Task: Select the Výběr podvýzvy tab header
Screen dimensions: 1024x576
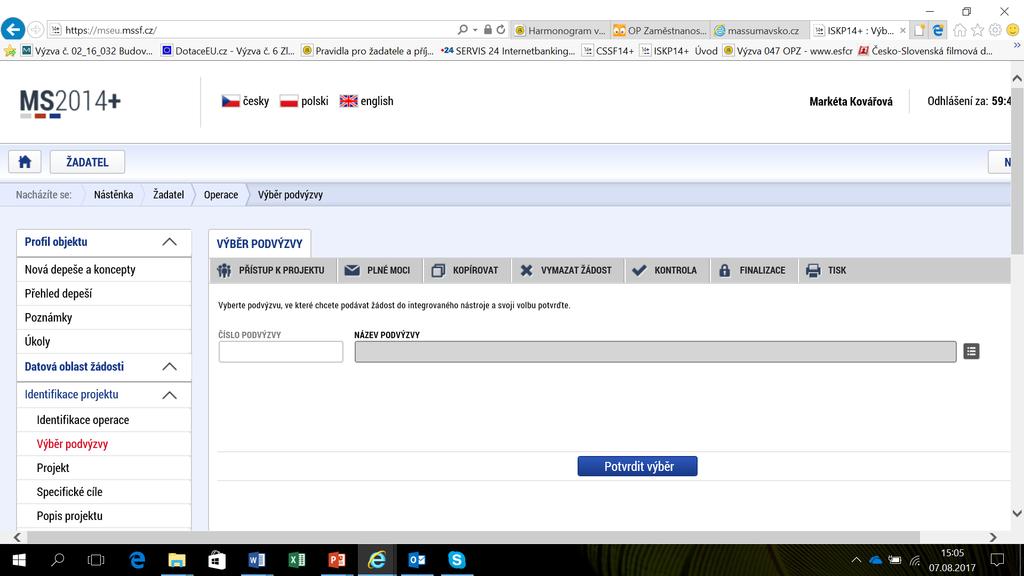Action: coord(259,244)
